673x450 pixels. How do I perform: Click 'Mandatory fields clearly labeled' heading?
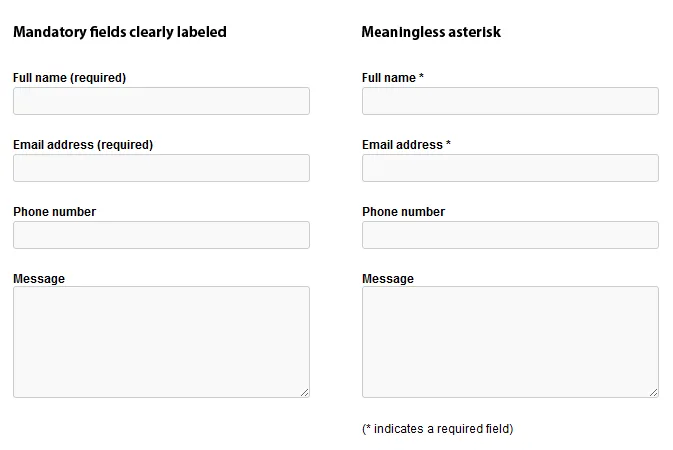[120, 32]
